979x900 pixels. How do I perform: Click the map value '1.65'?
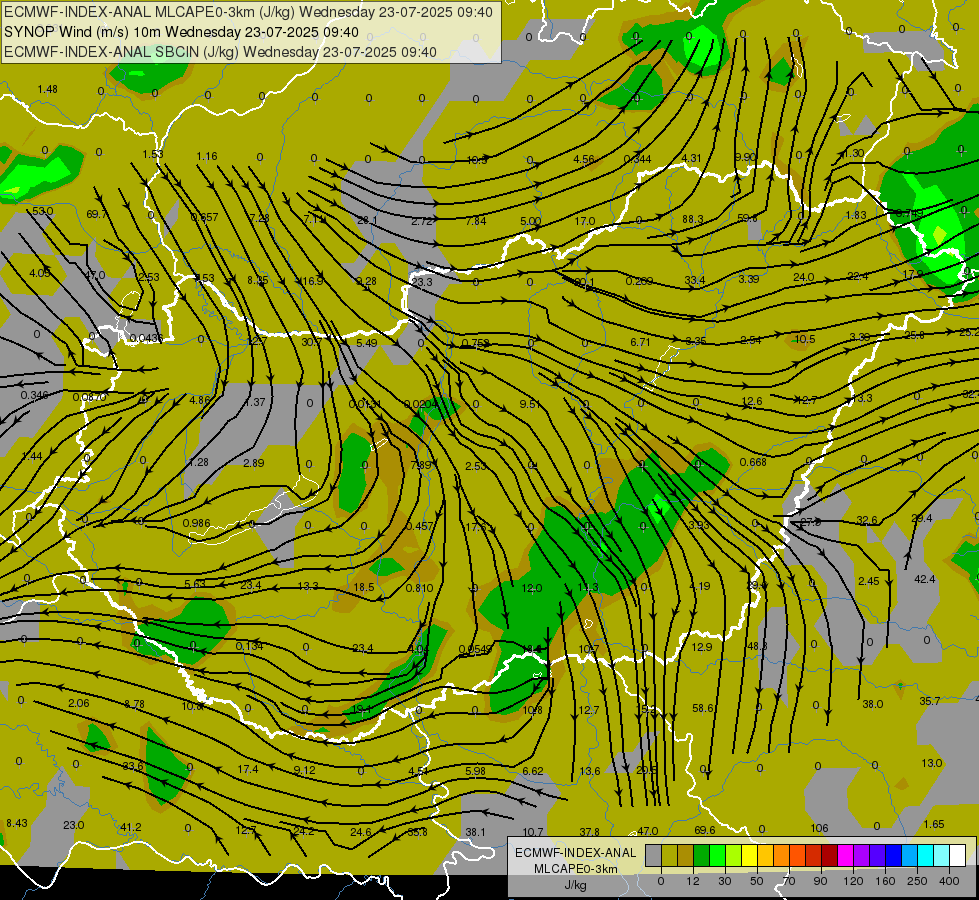click(x=933, y=824)
